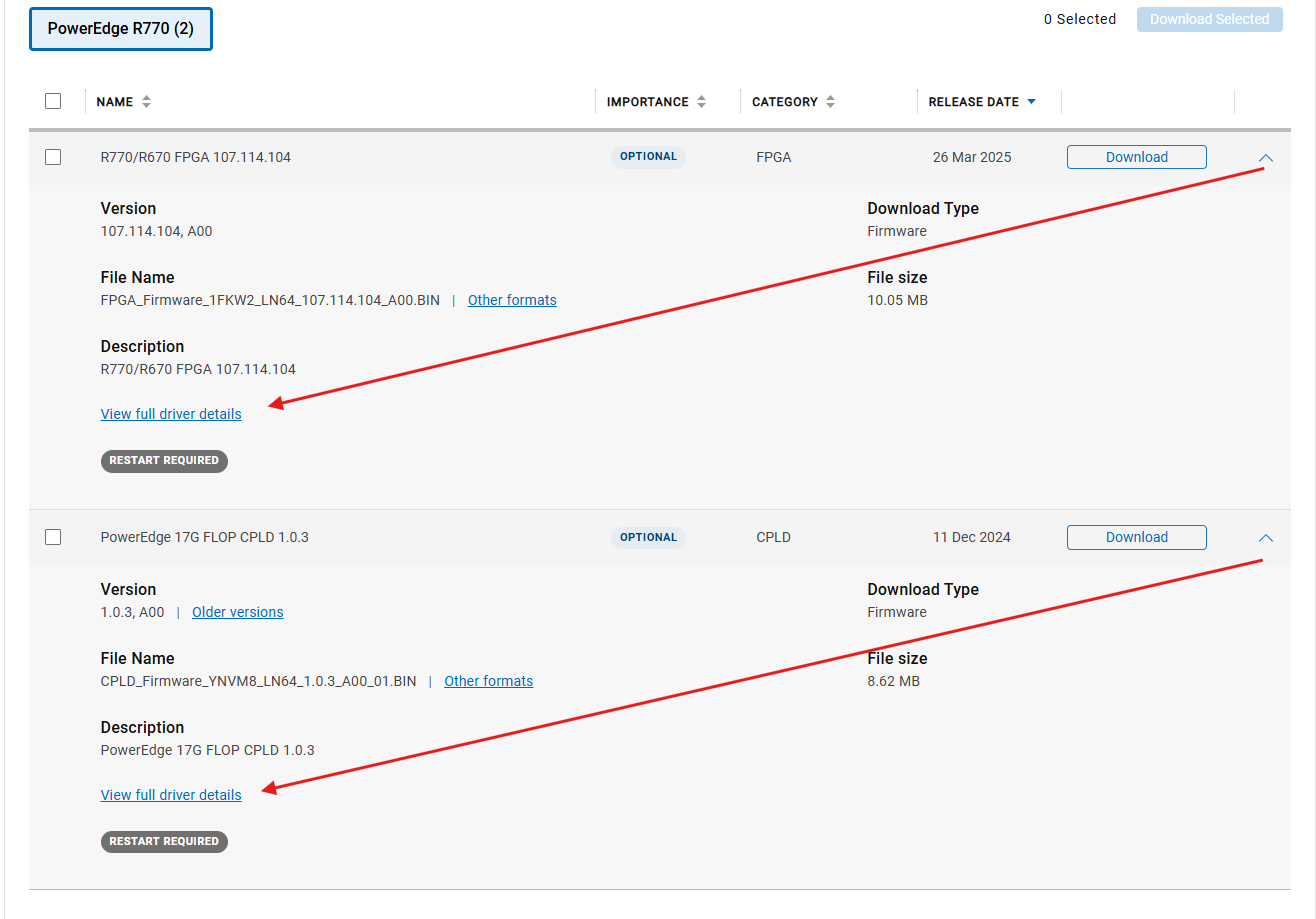
Task: Check the R770/R670 FPGA row checkbox
Action: click(x=53, y=157)
